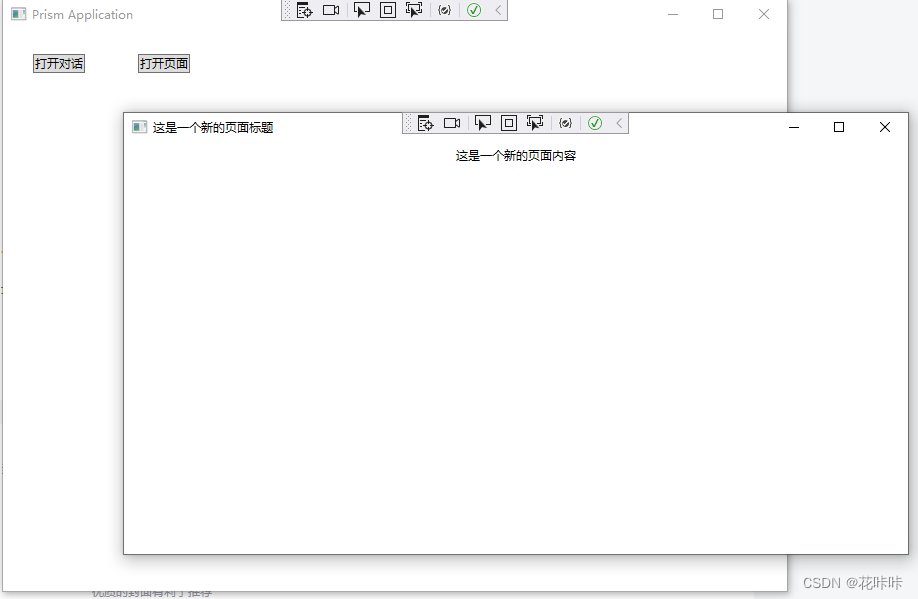This screenshot has width=918, height=599.
Task: Click the 优质的钓面有利于推荐 text link
Action: [x=152, y=591]
